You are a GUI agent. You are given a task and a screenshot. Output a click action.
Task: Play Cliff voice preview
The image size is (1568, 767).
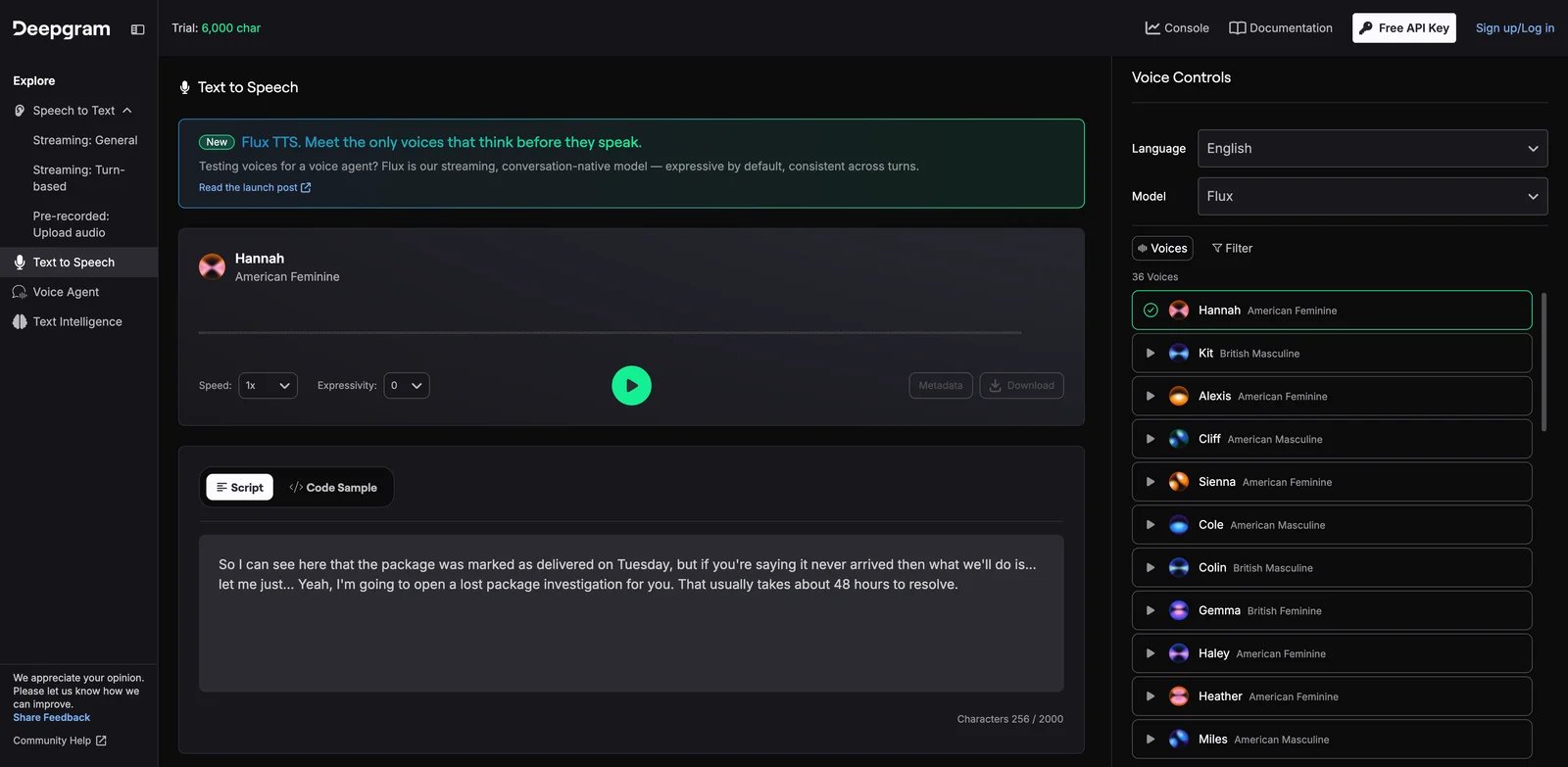tap(1151, 439)
